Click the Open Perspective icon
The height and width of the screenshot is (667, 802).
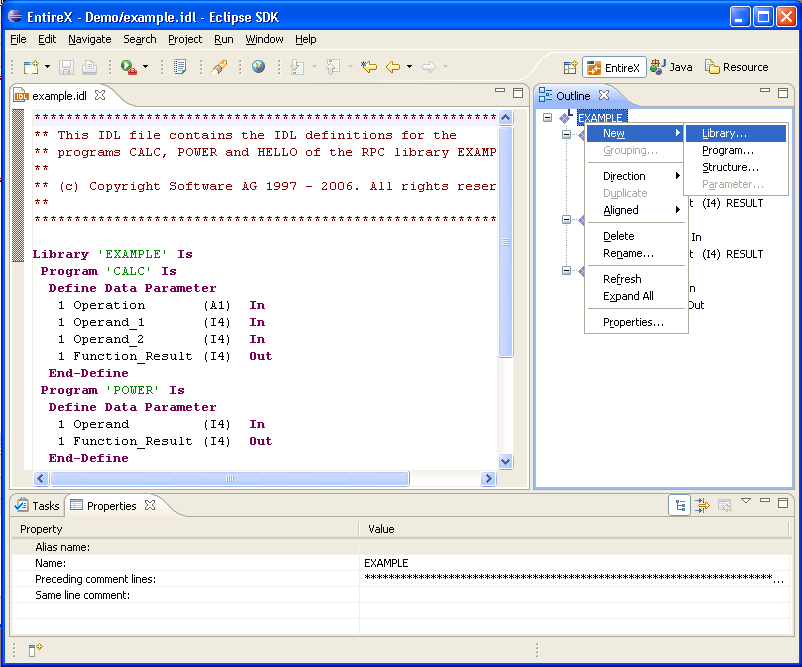(570, 67)
